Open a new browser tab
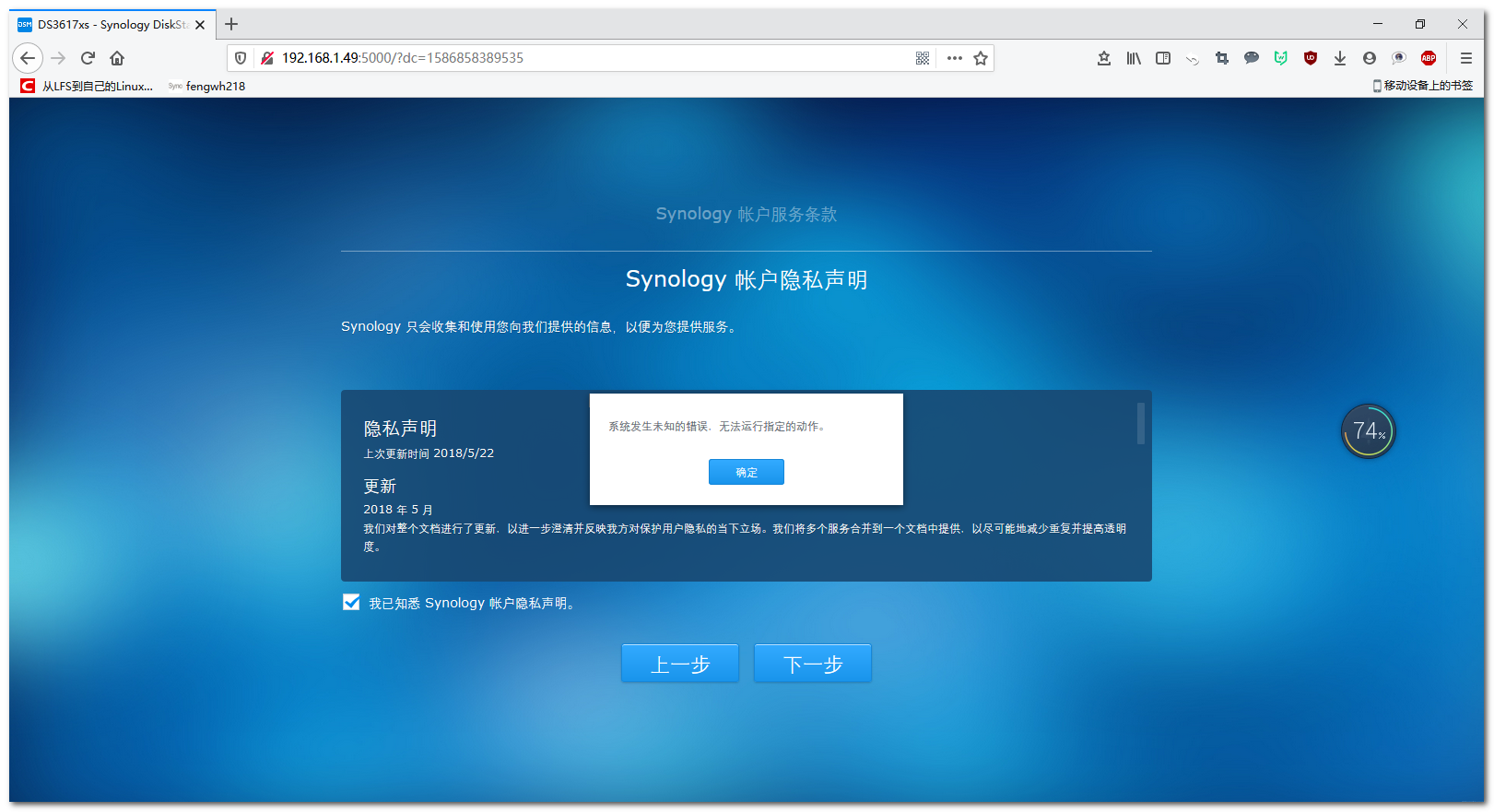1494x812 pixels. click(231, 24)
